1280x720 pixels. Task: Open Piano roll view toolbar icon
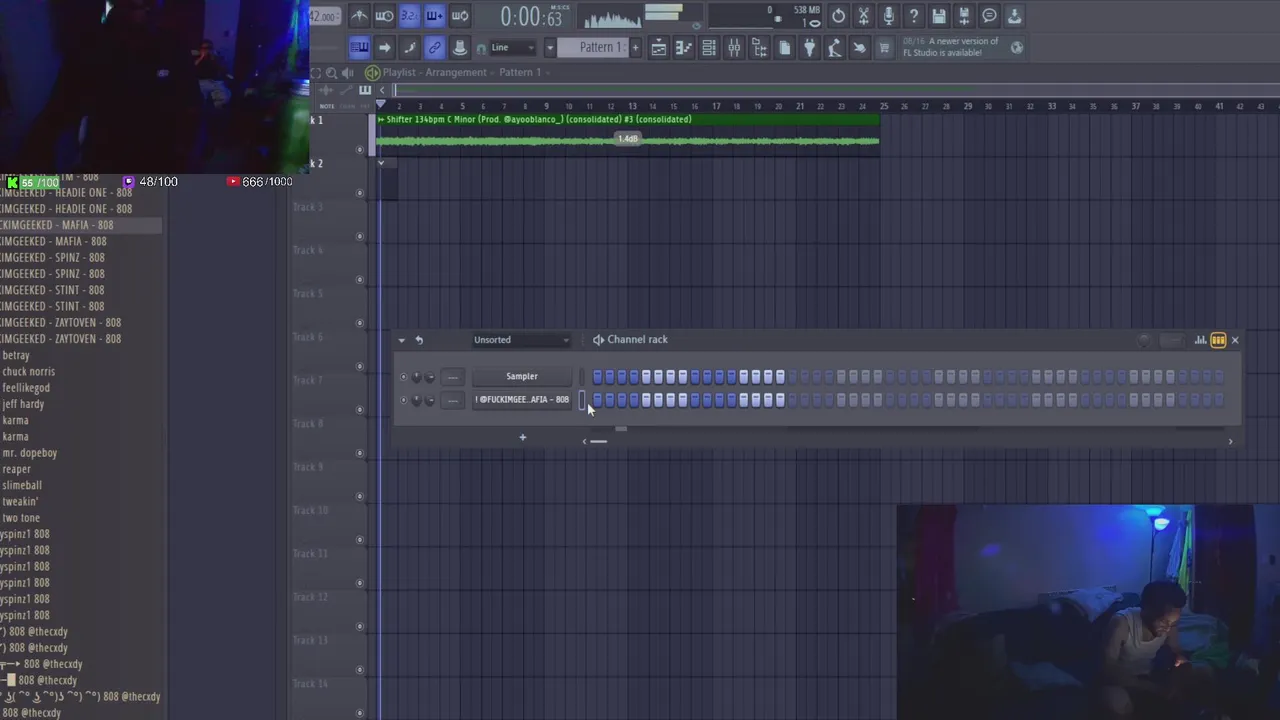pos(684,47)
